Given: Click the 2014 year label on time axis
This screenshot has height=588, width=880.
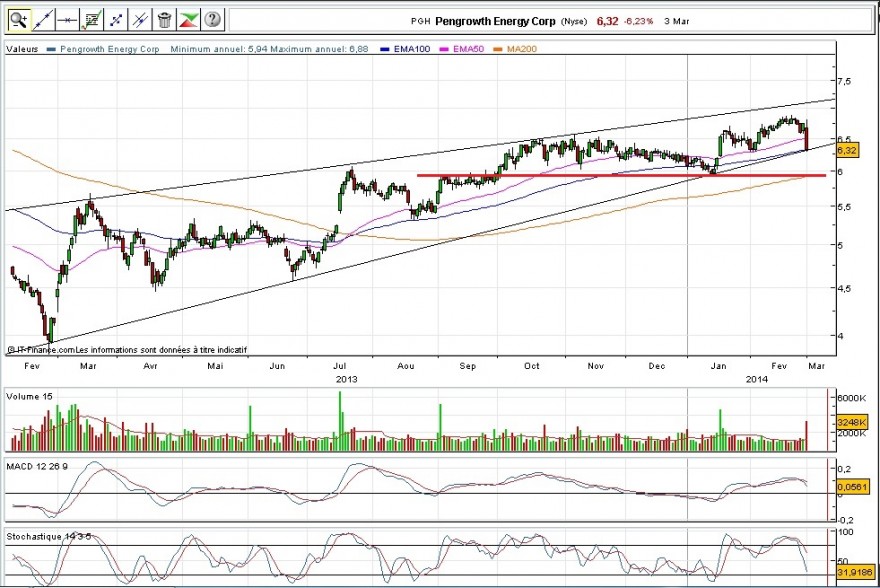Looking at the screenshot, I should tap(756, 379).
